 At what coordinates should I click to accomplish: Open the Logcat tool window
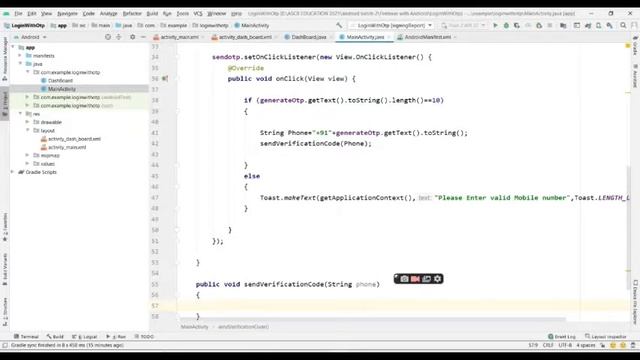coord(85,337)
